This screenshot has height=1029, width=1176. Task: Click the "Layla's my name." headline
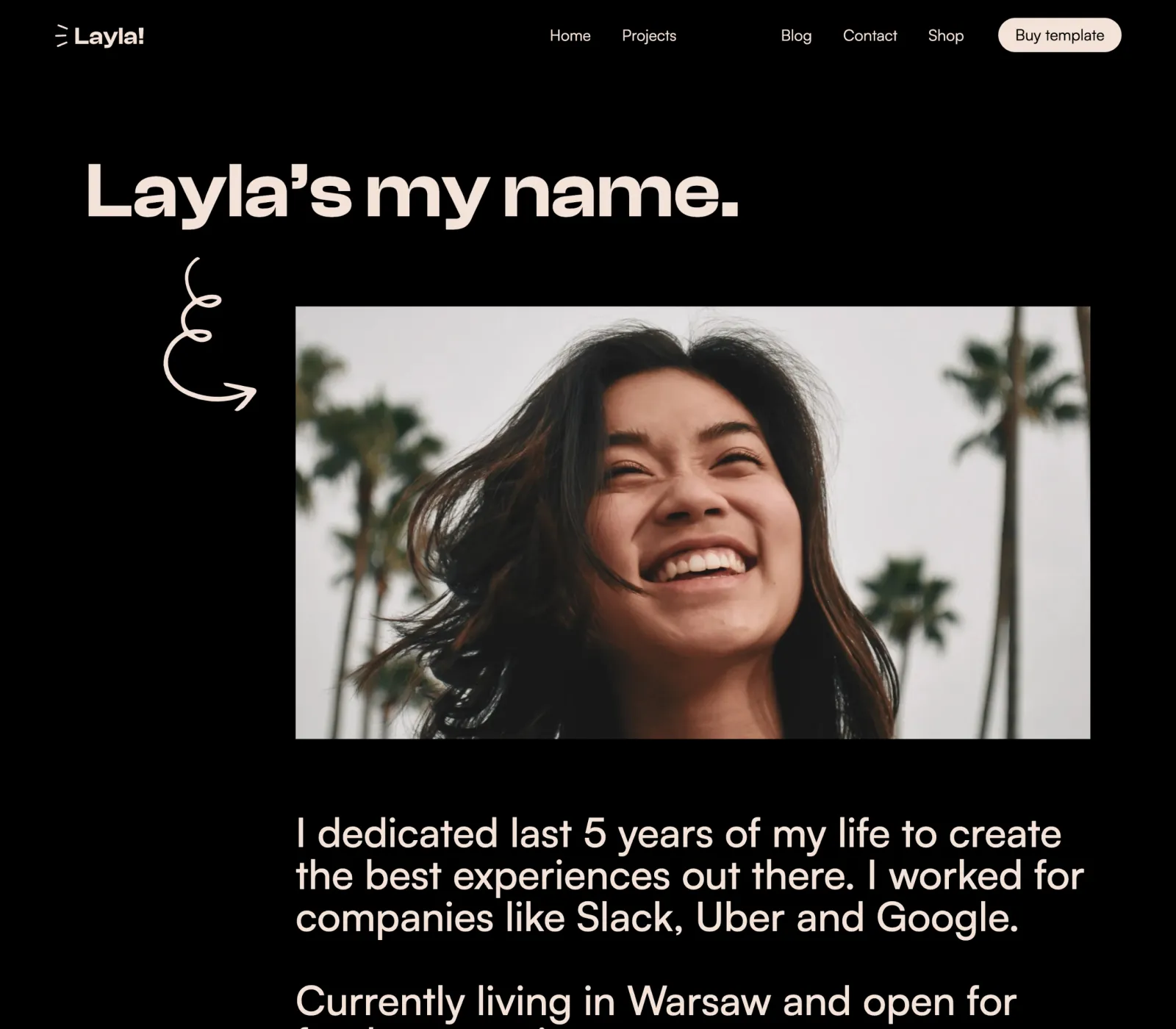(412, 191)
